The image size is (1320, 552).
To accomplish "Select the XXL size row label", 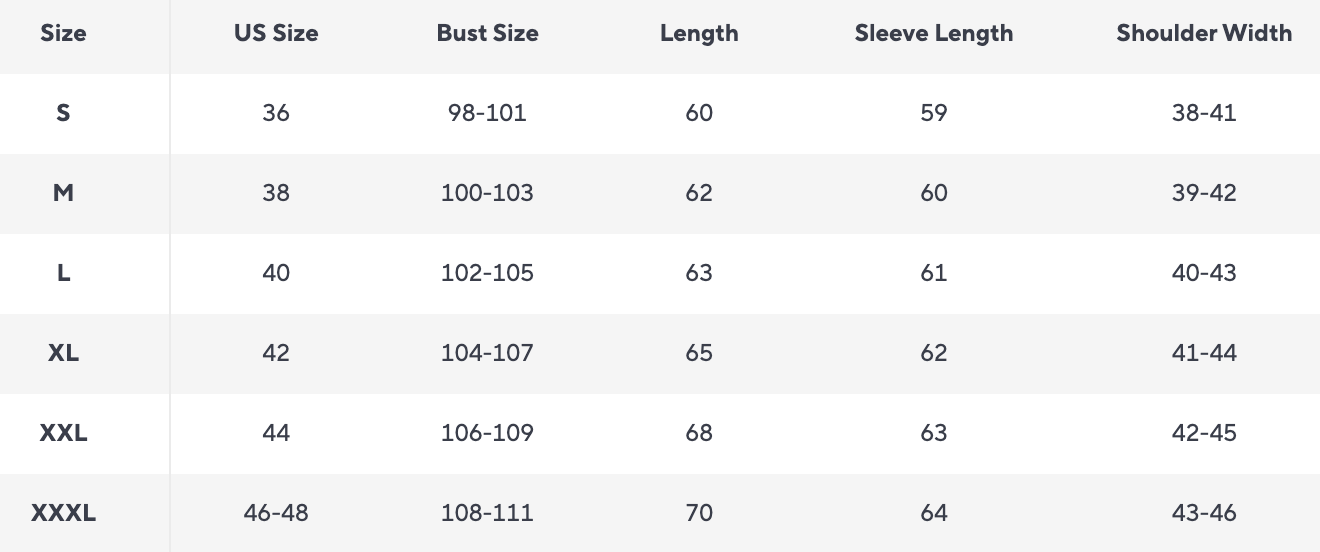I will [x=63, y=433].
